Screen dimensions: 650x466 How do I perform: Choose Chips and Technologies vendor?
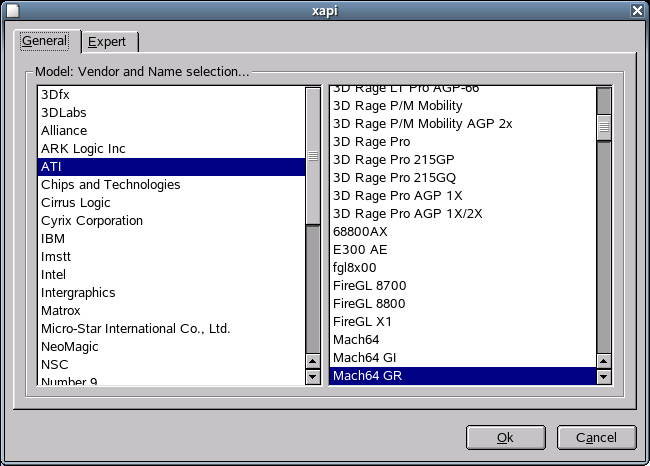[171, 185]
